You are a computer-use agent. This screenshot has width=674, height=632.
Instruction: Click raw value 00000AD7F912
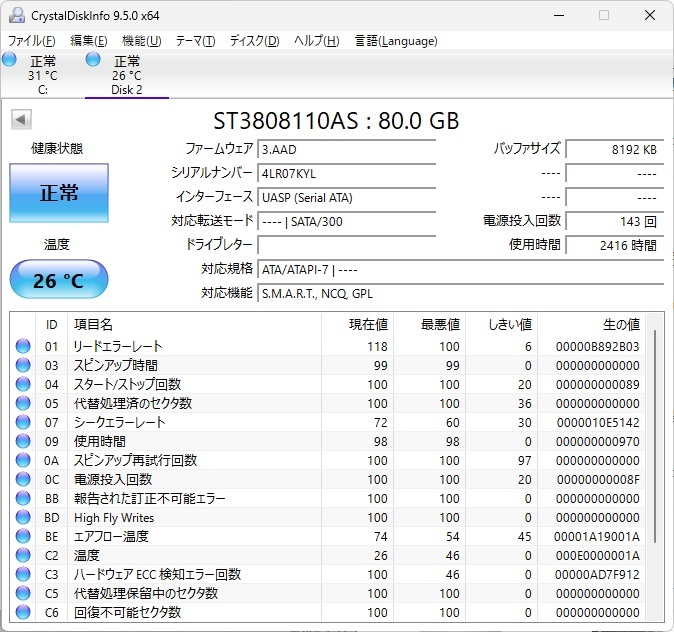pos(597,574)
